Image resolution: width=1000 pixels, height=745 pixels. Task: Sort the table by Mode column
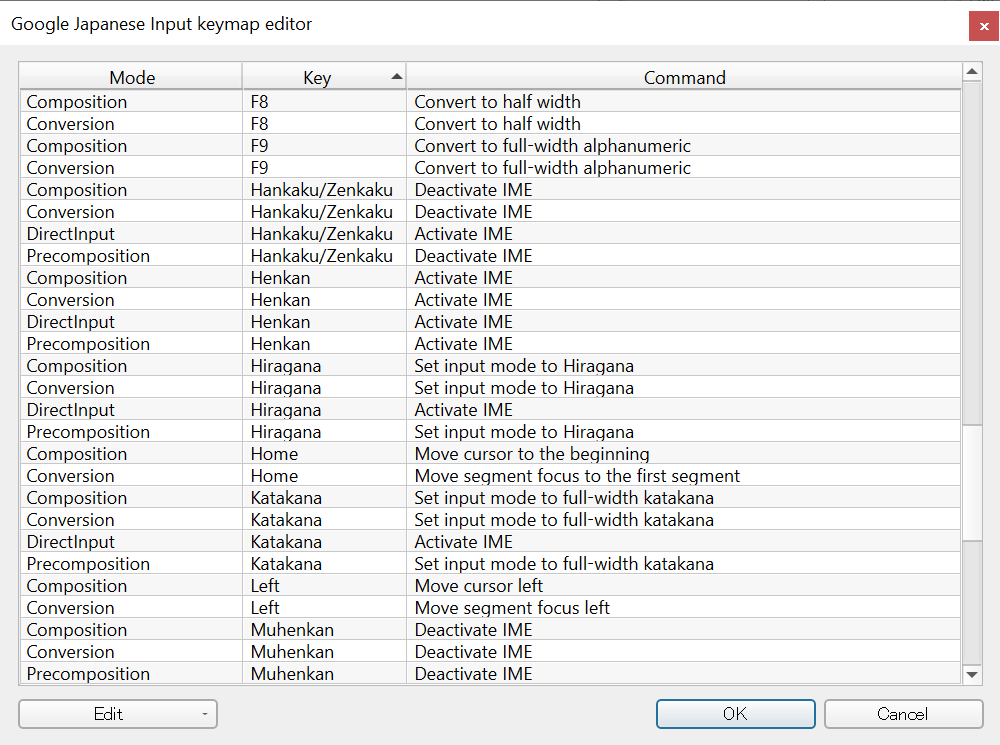pos(131,77)
